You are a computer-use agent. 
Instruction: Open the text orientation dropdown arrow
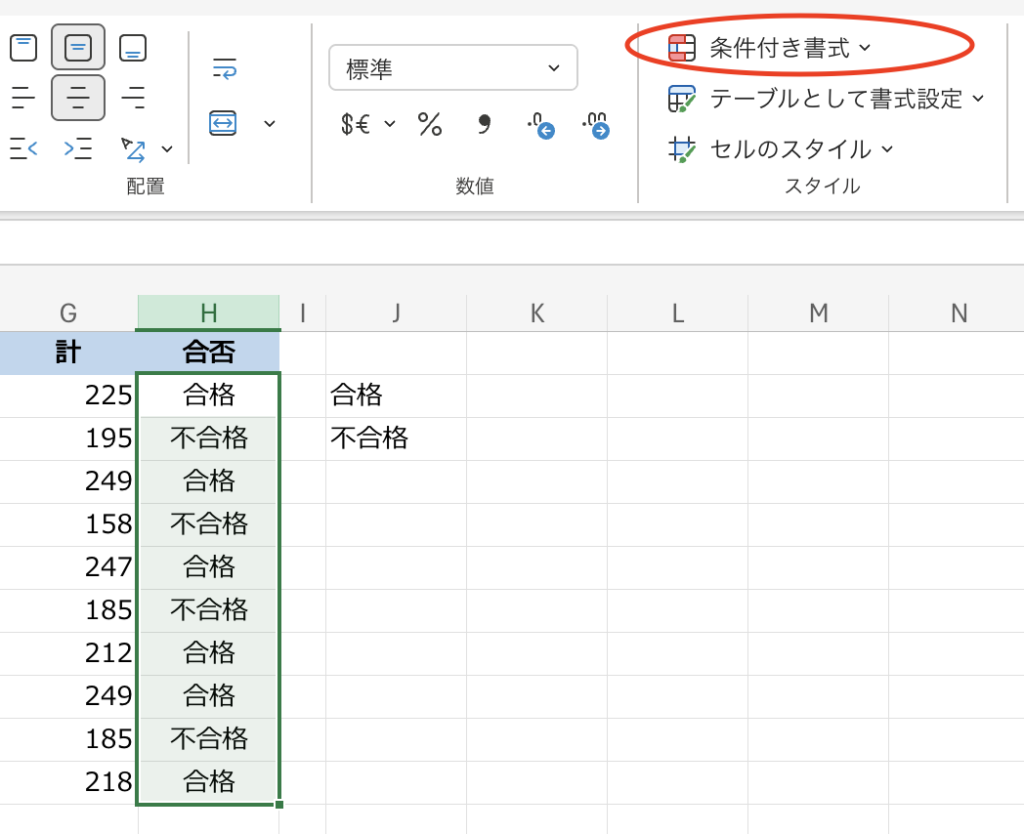(167, 150)
